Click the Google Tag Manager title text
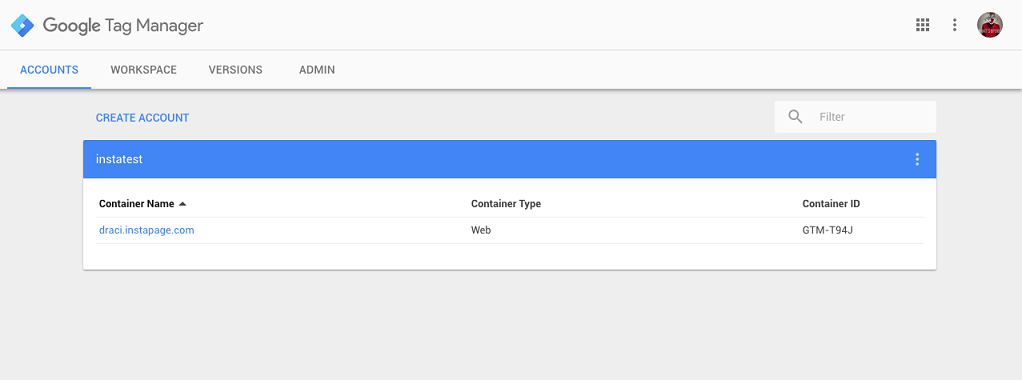This screenshot has width=1022, height=380. point(123,25)
